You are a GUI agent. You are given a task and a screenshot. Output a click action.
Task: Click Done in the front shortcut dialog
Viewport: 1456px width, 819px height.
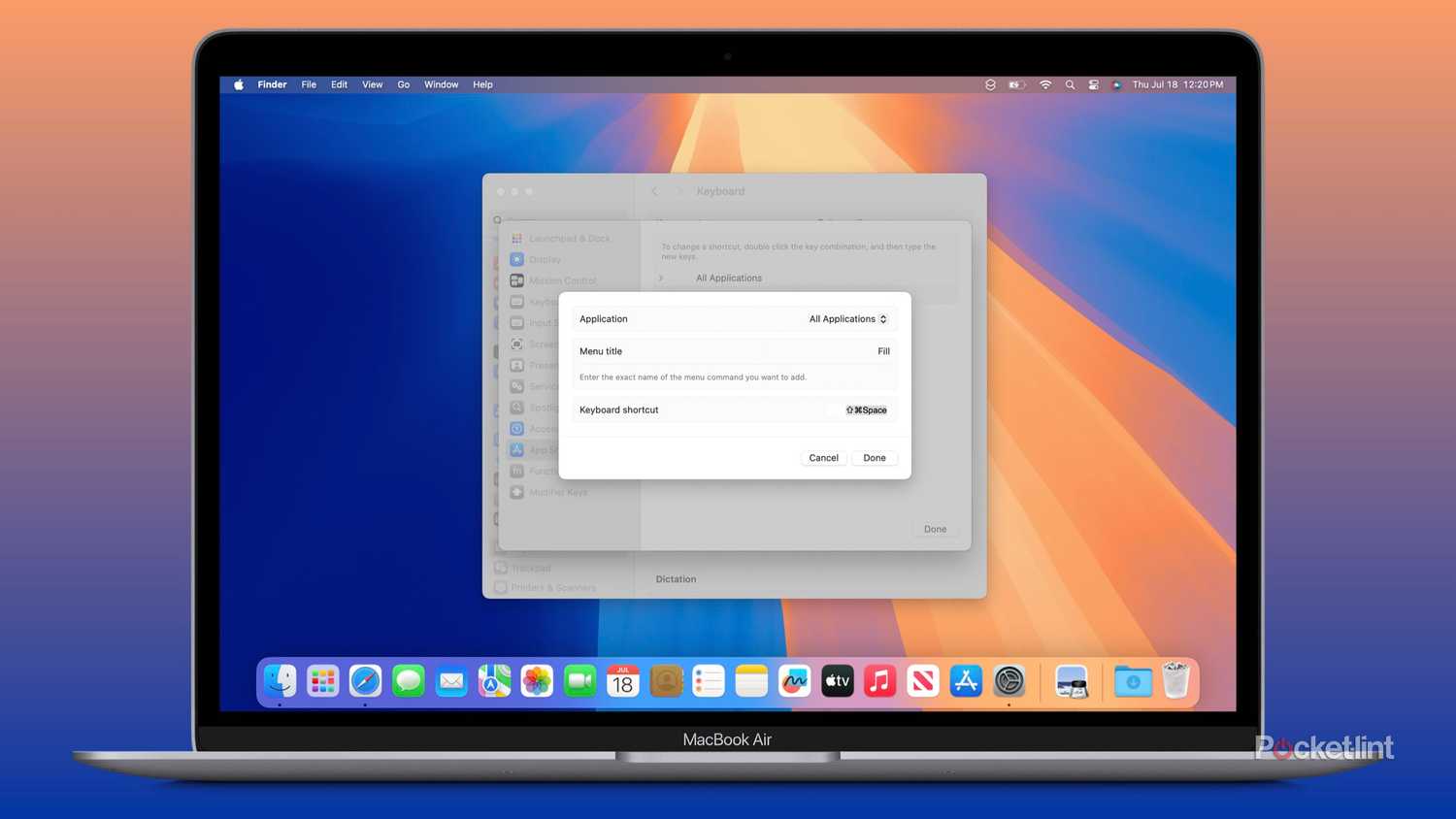(875, 458)
